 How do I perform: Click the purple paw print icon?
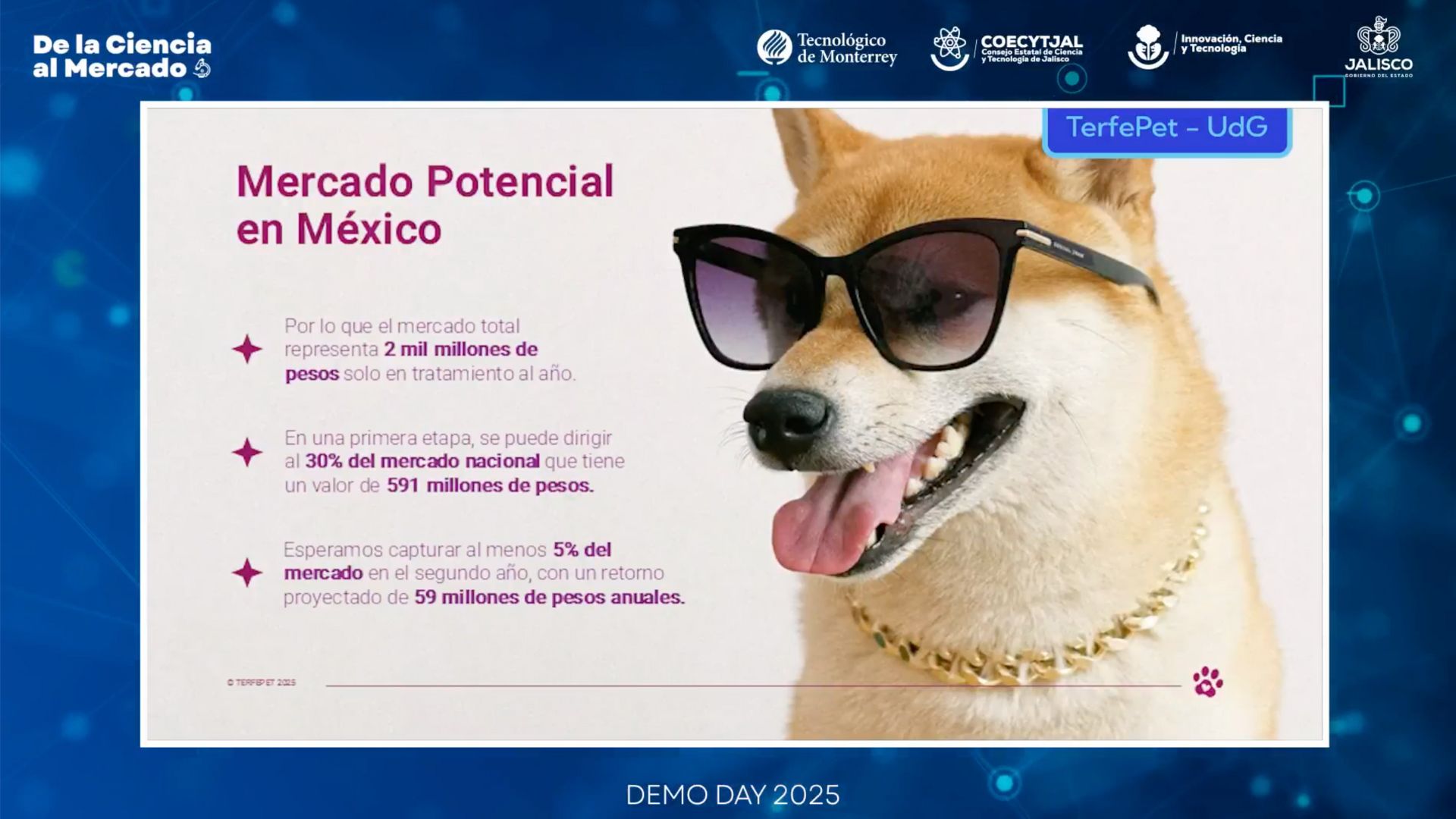[1207, 681]
